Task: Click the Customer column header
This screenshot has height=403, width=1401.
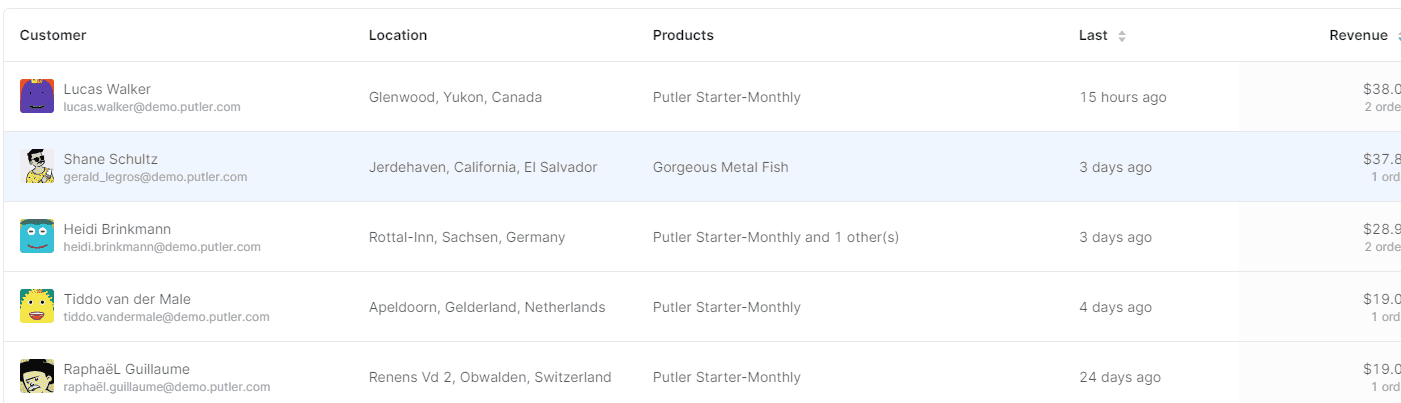Action: [x=53, y=36]
